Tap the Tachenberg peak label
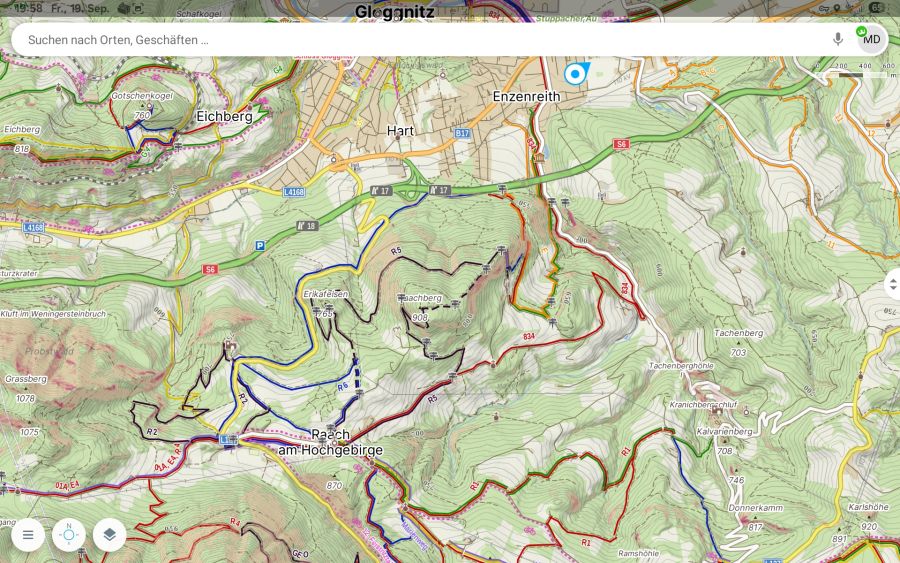This screenshot has width=900, height=563. pyautogui.click(x=739, y=332)
